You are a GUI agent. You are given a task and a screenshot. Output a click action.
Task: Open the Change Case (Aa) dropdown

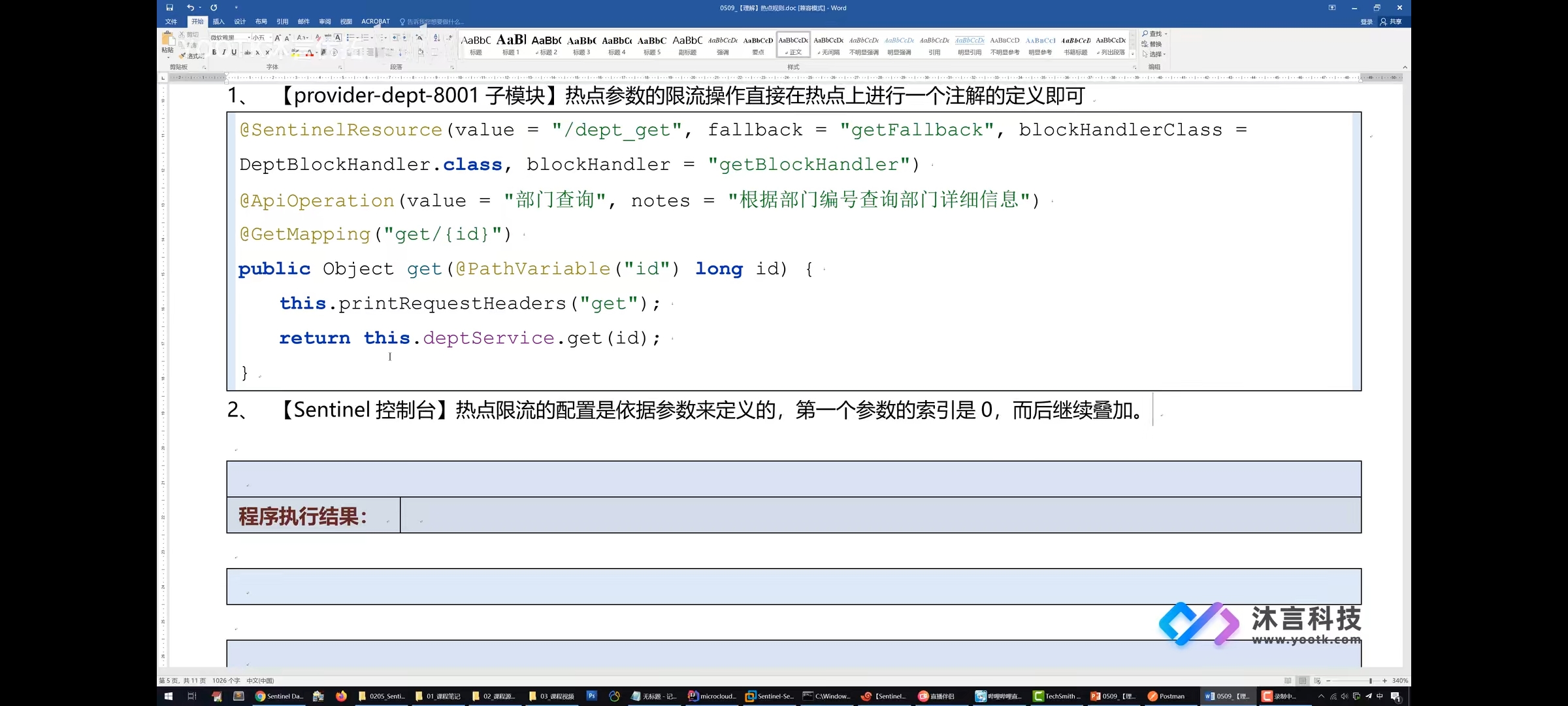[x=302, y=38]
